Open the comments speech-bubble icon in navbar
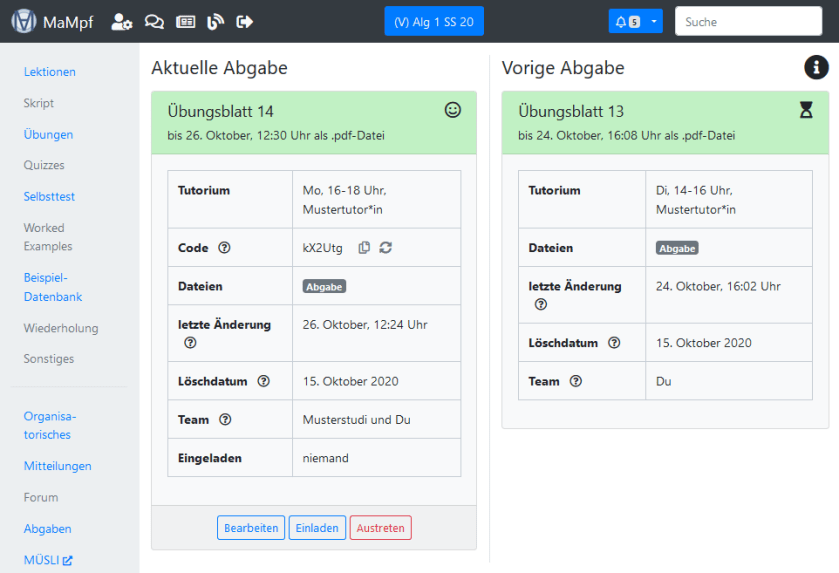The width and height of the screenshot is (839, 573). (x=154, y=21)
